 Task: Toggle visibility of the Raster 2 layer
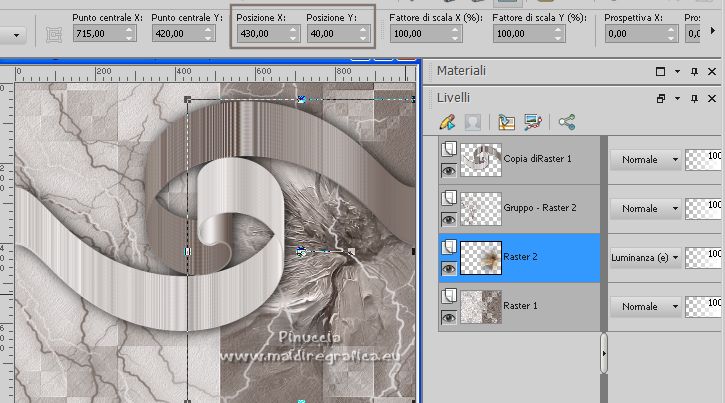(x=449, y=269)
